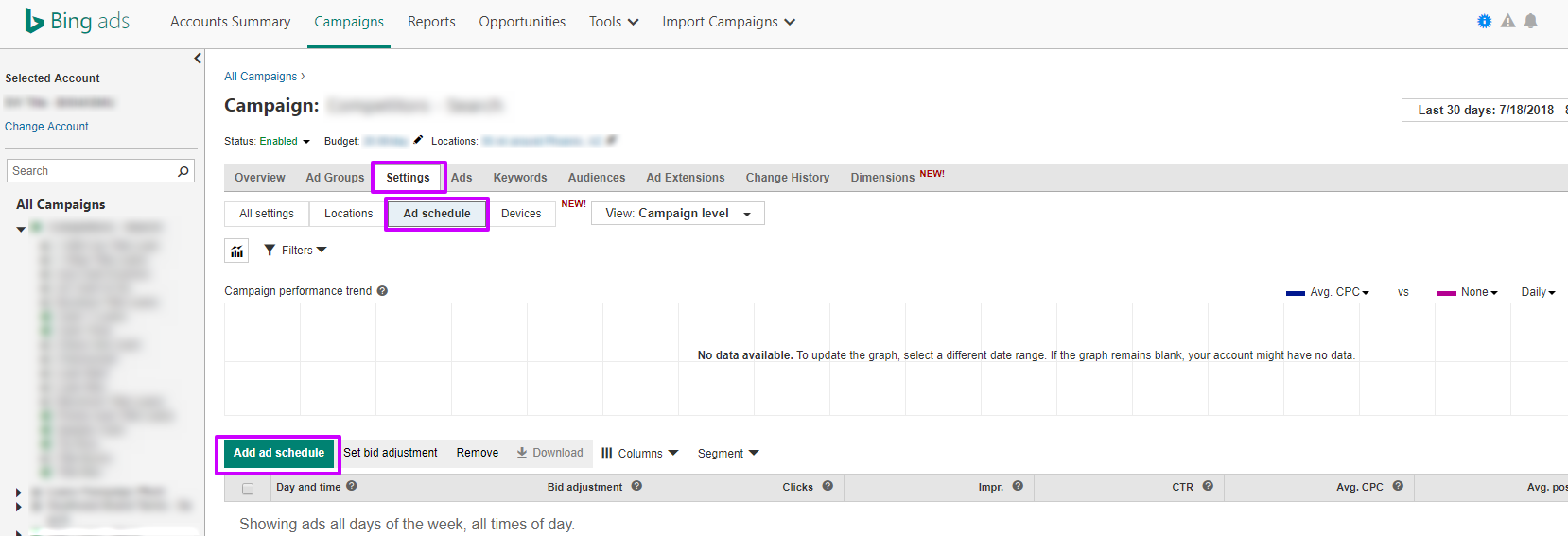Select the Devices settings tab

click(x=521, y=214)
